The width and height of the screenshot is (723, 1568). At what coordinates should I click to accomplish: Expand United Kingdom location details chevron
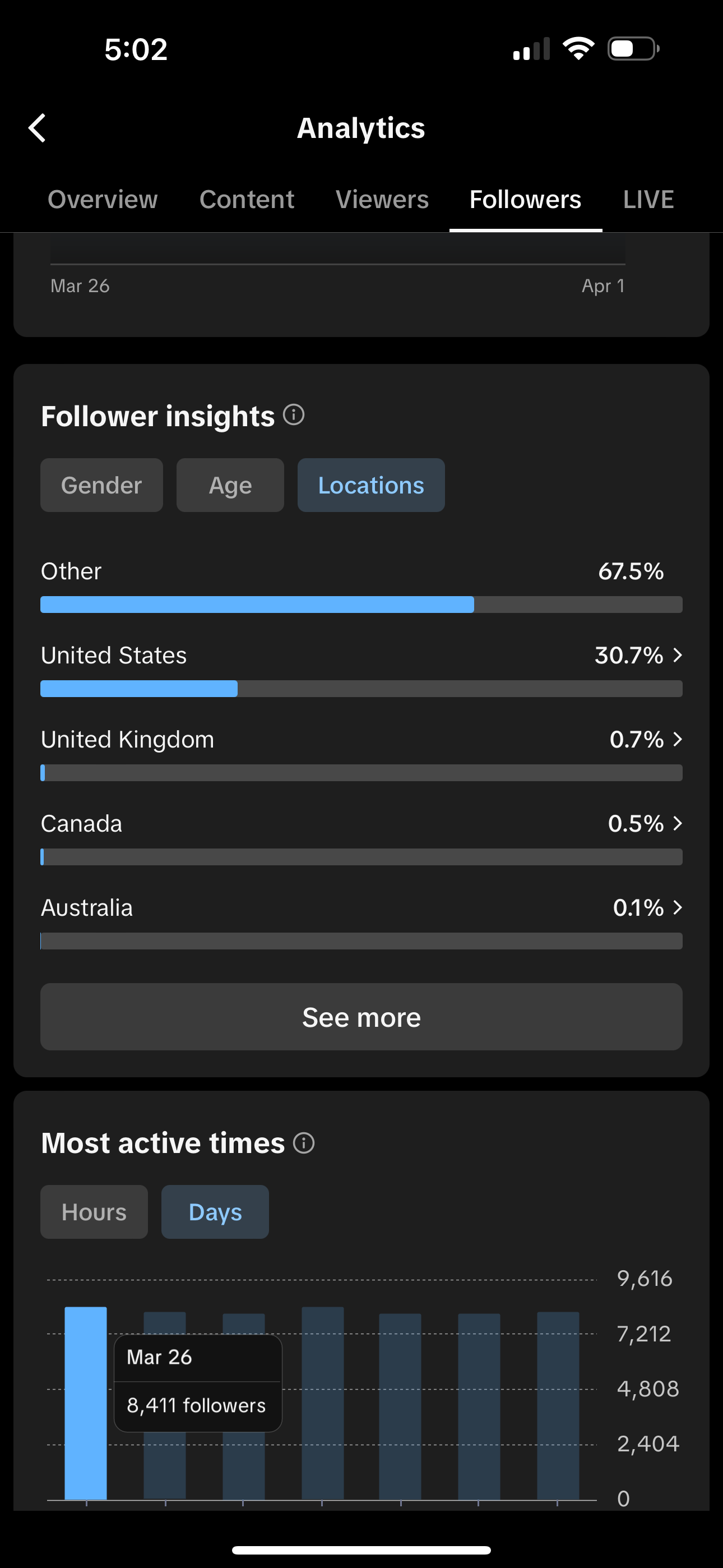pyautogui.click(x=678, y=739)
